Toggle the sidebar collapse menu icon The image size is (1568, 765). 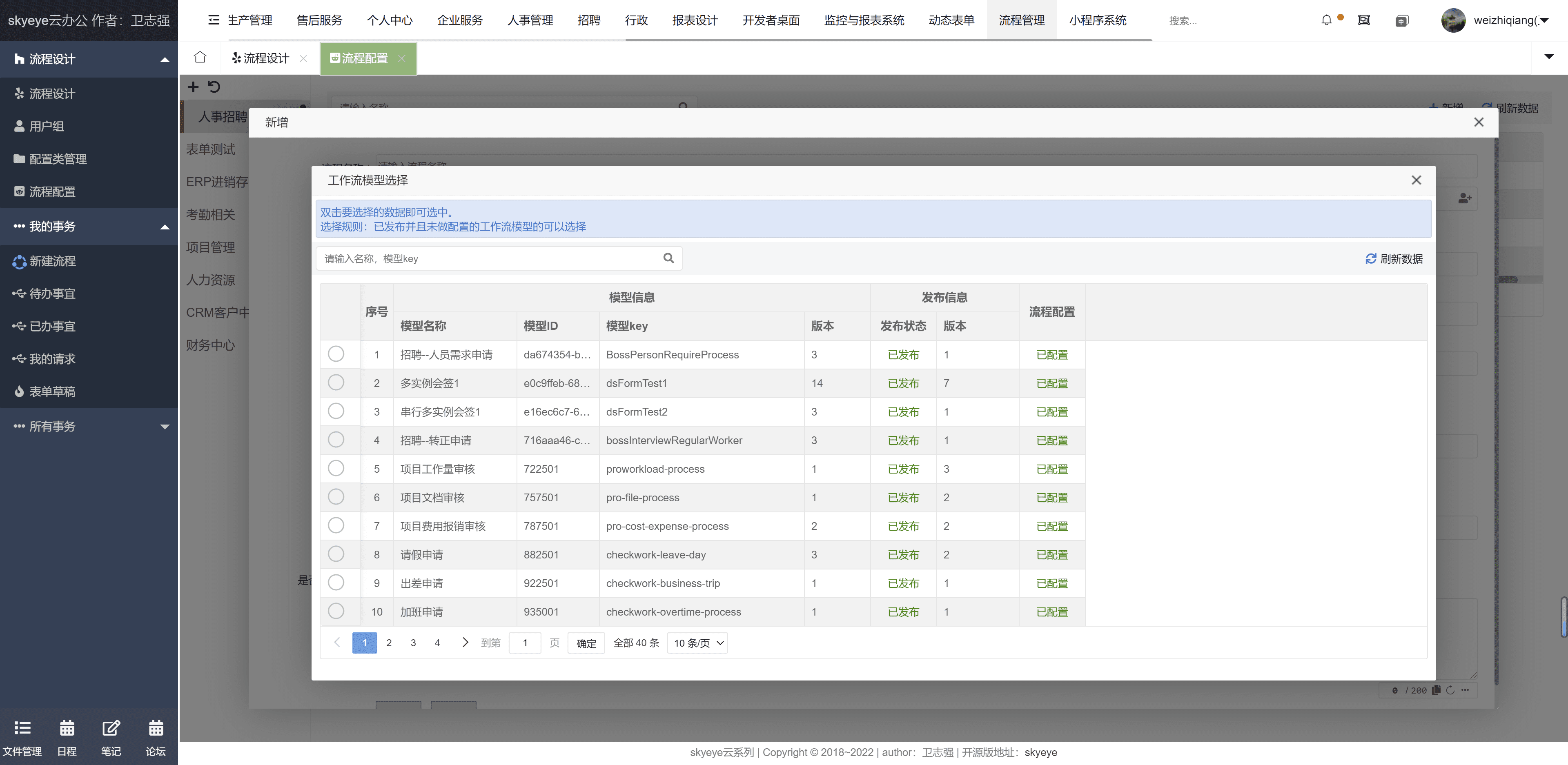(213, 20)
